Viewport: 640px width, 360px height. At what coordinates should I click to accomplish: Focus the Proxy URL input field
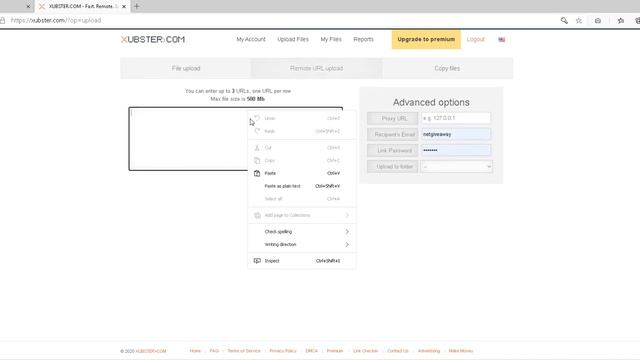pos(456,118)
